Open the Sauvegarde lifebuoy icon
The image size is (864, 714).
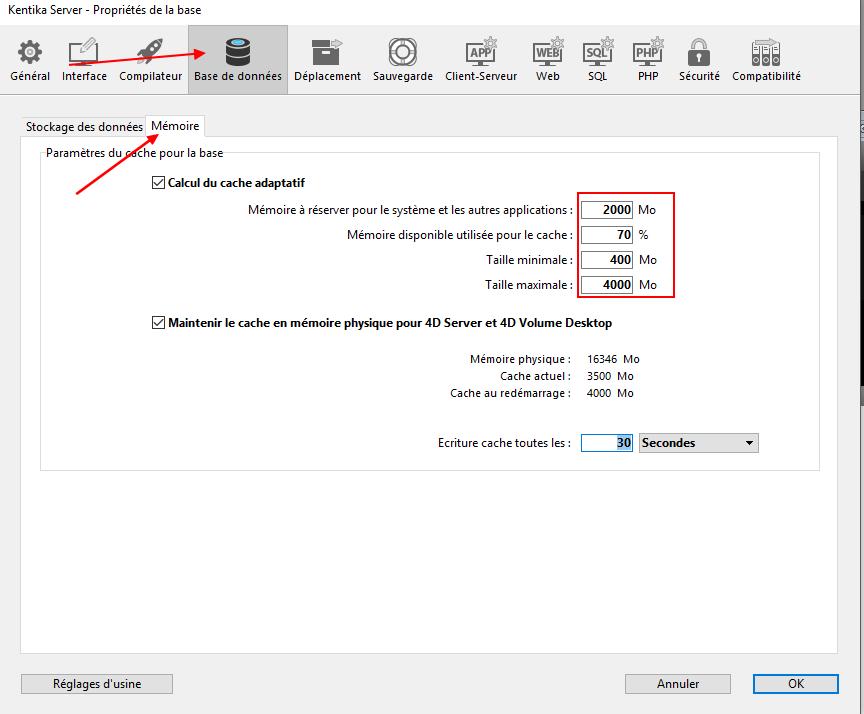click(x=403, y=52)
